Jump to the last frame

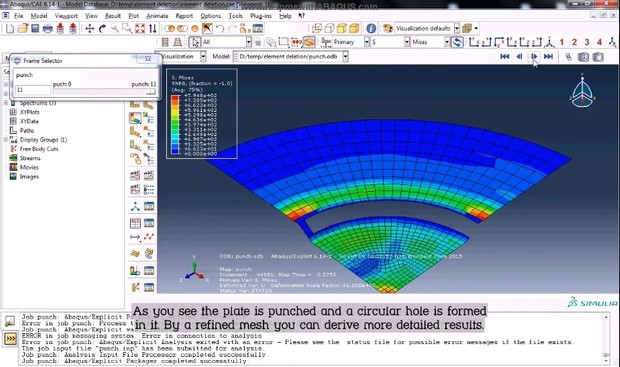[x=548, y=57]
